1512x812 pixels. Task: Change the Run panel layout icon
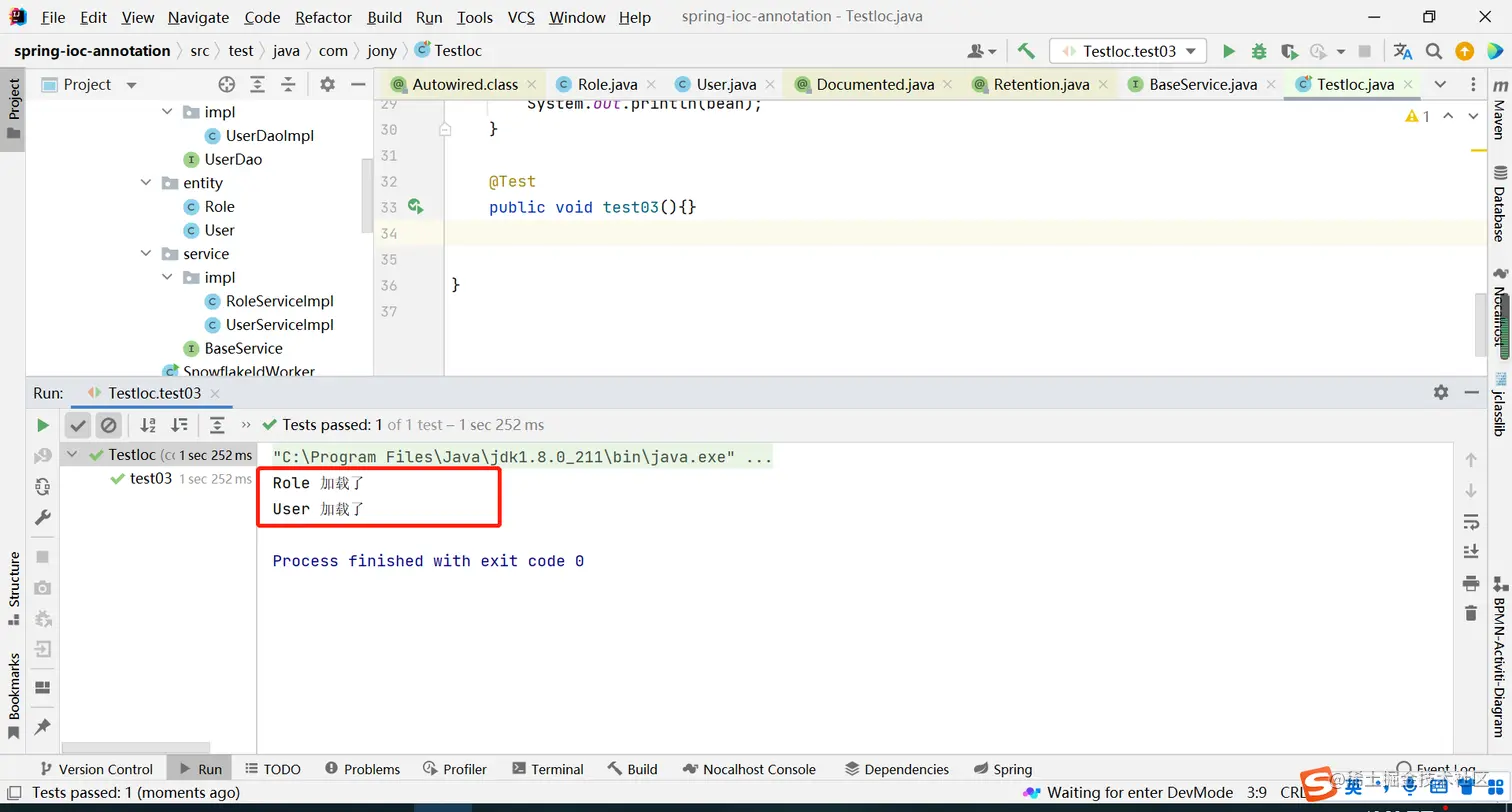coord(42,687)
